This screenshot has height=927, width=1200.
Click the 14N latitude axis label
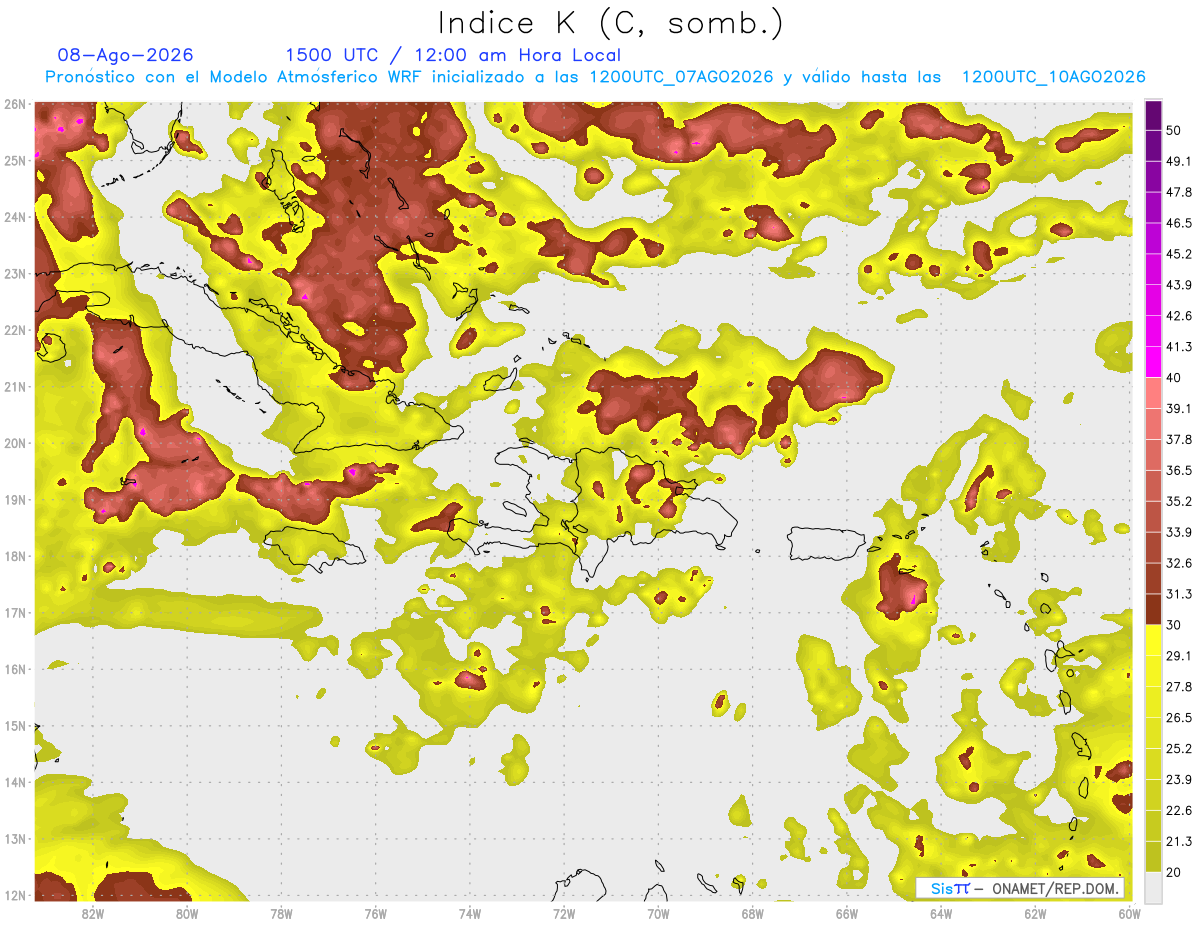point(15,782)
